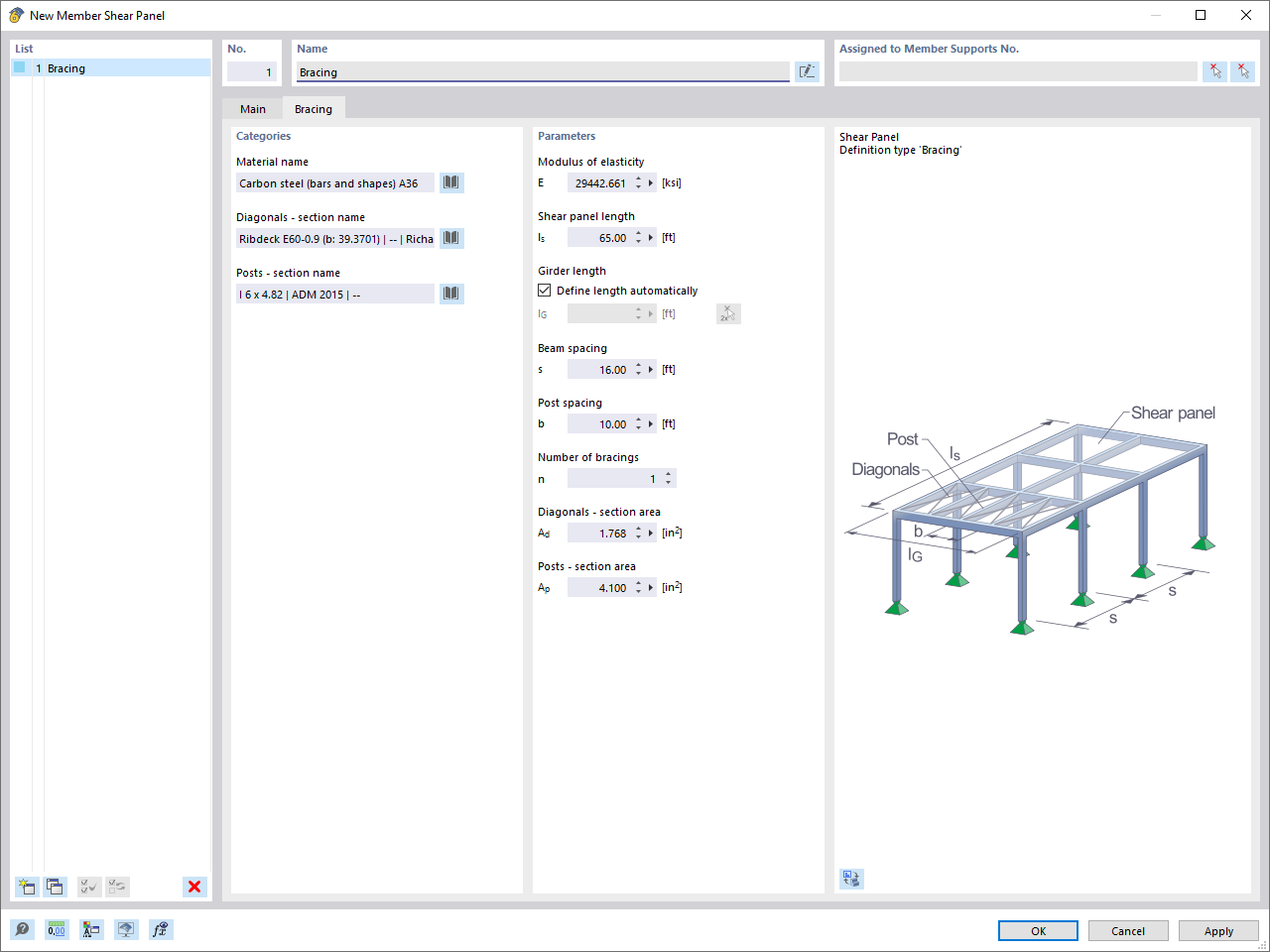
Task: Delete the Bracing entry with the red X
Action: click(194, 887)
